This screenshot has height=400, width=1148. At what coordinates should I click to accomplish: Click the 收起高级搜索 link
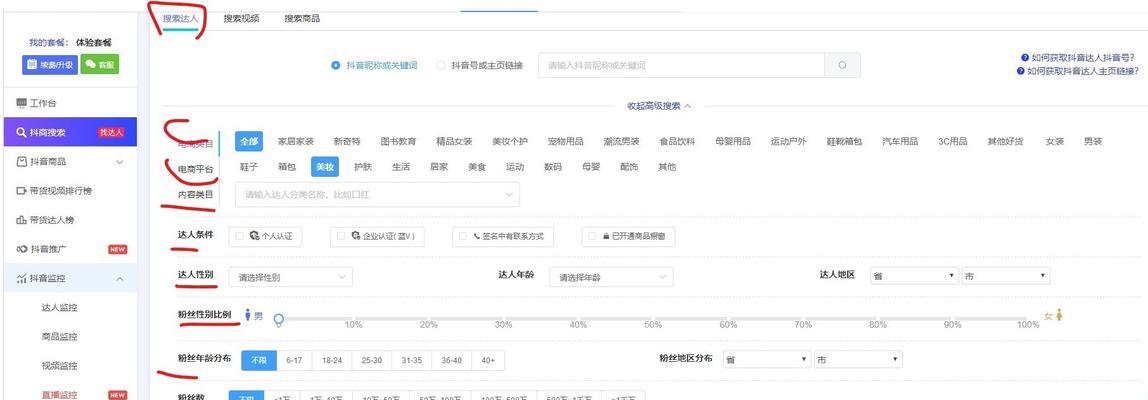point(659,106)
